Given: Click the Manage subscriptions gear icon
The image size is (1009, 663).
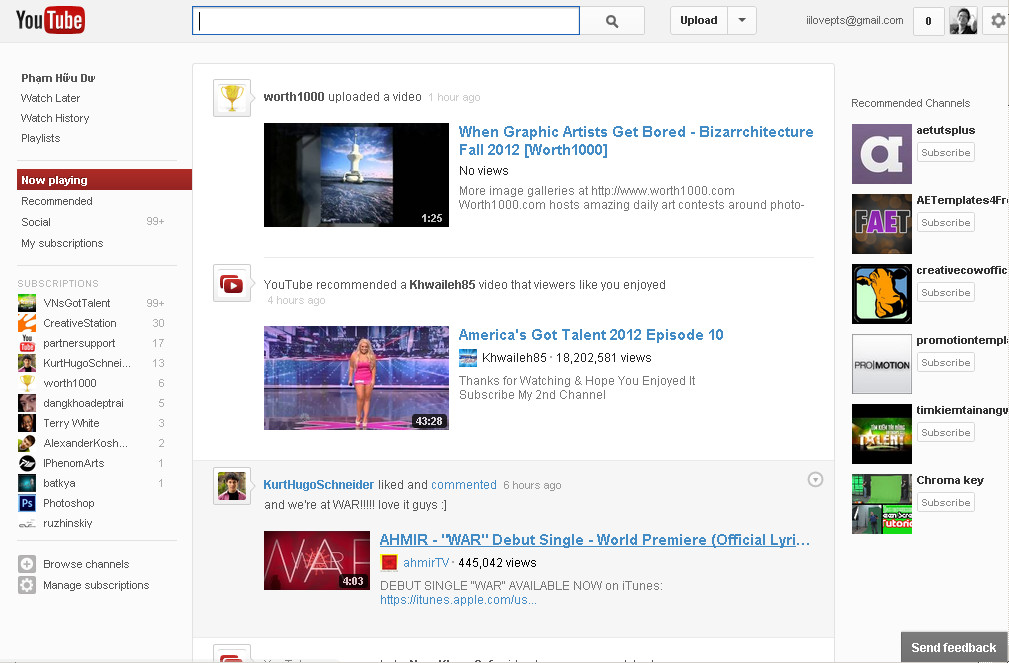Looking at the screenshot, I should 27,585.
